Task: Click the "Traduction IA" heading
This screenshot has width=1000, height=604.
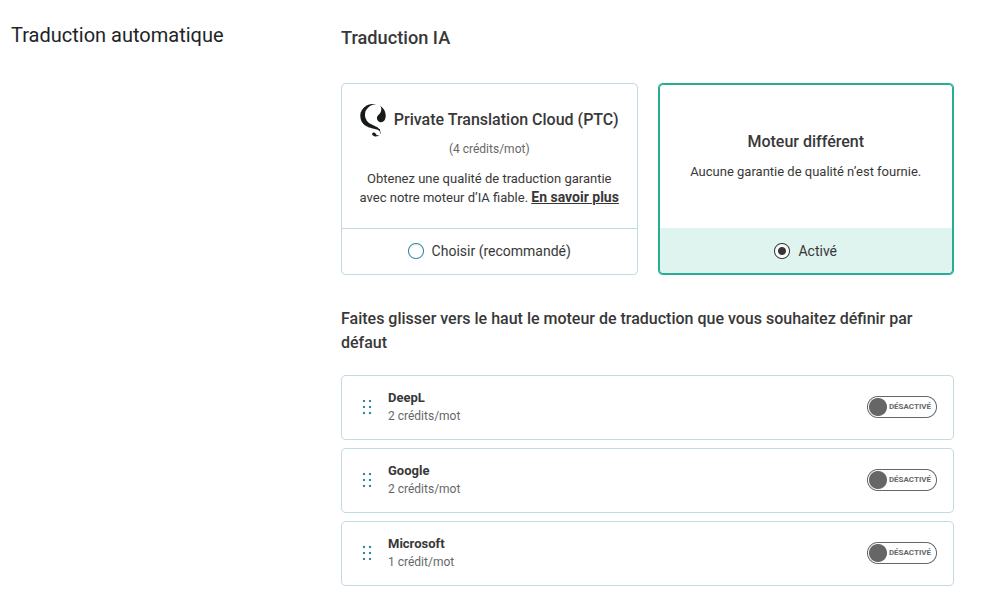Action: pyautogui.click(x=395, y=38)
